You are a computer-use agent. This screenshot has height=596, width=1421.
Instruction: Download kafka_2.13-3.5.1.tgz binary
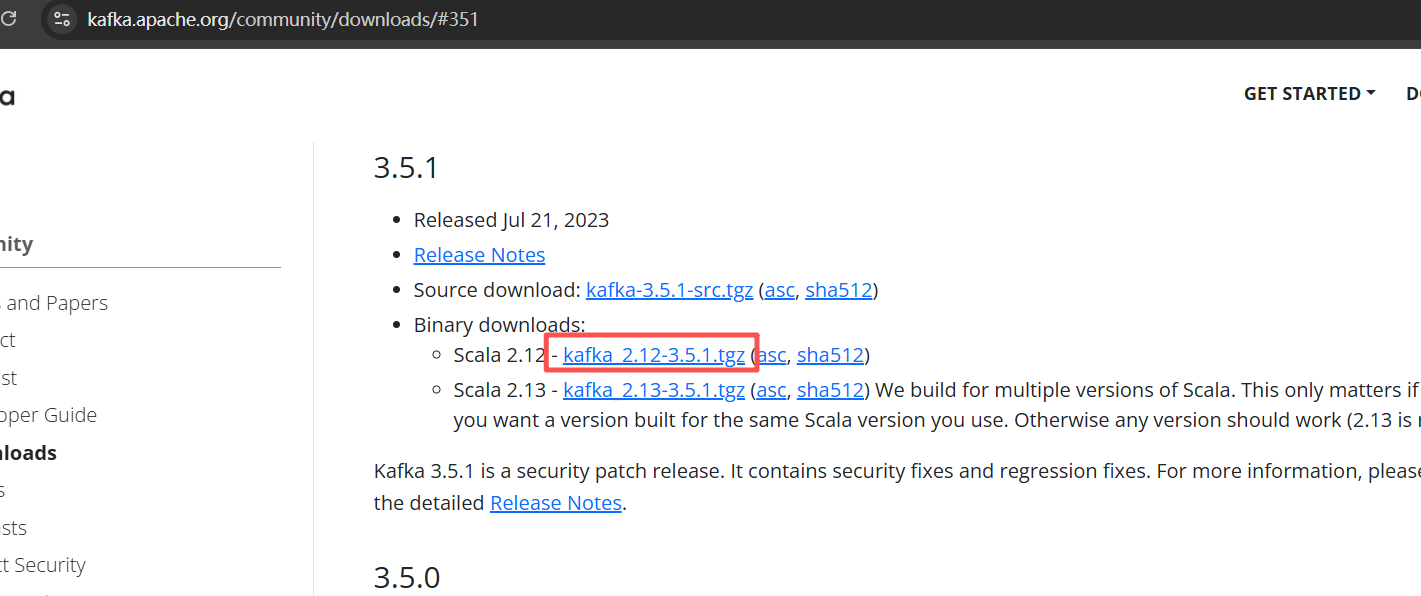(654, 390)
